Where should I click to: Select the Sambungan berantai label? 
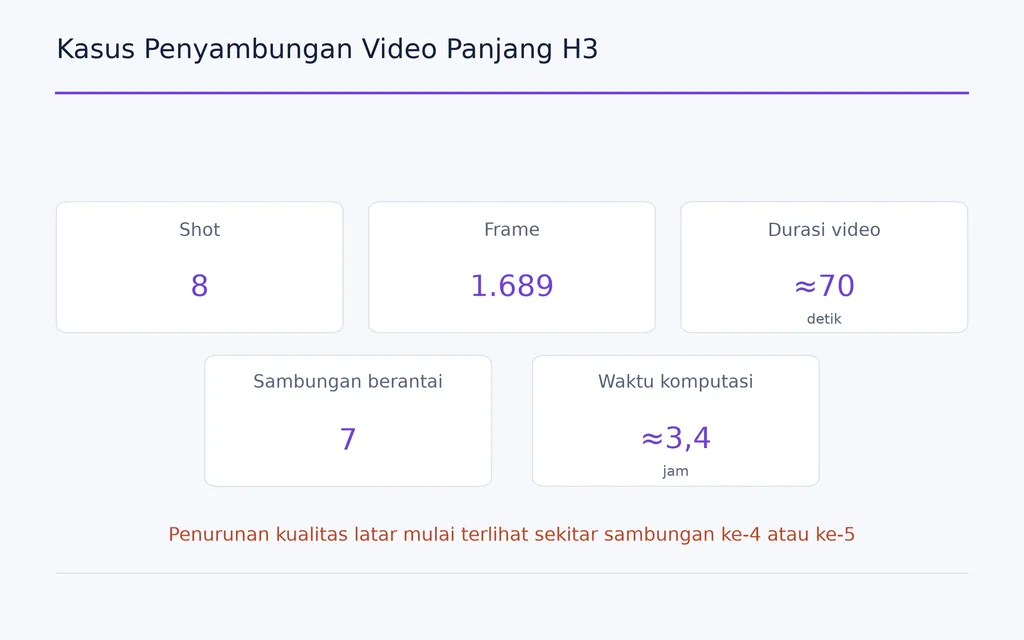tap(347, 381)
